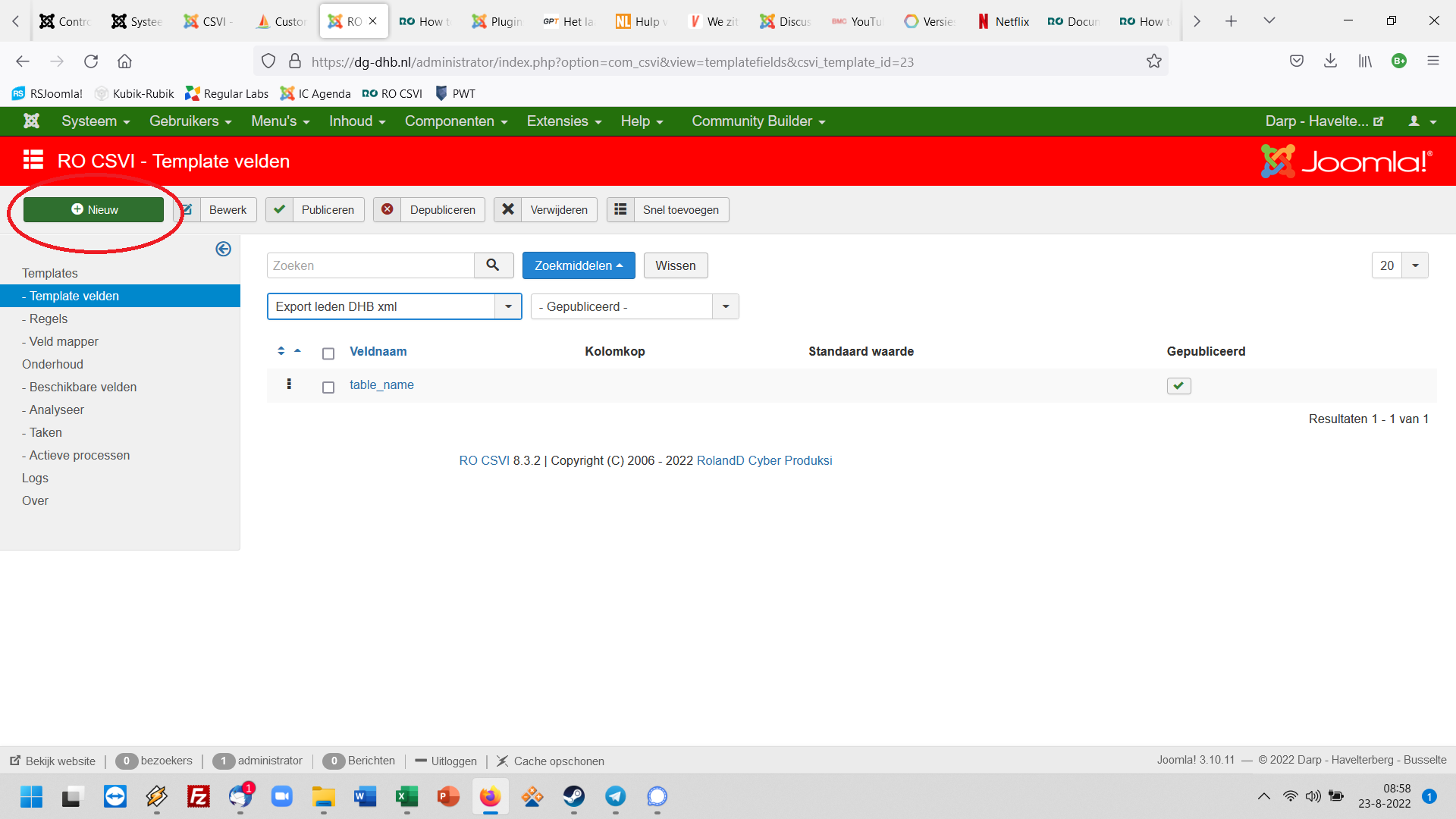Click the green Nieuw button
The height and width of the screenshot is (819, 1456).
coord(94,210)
